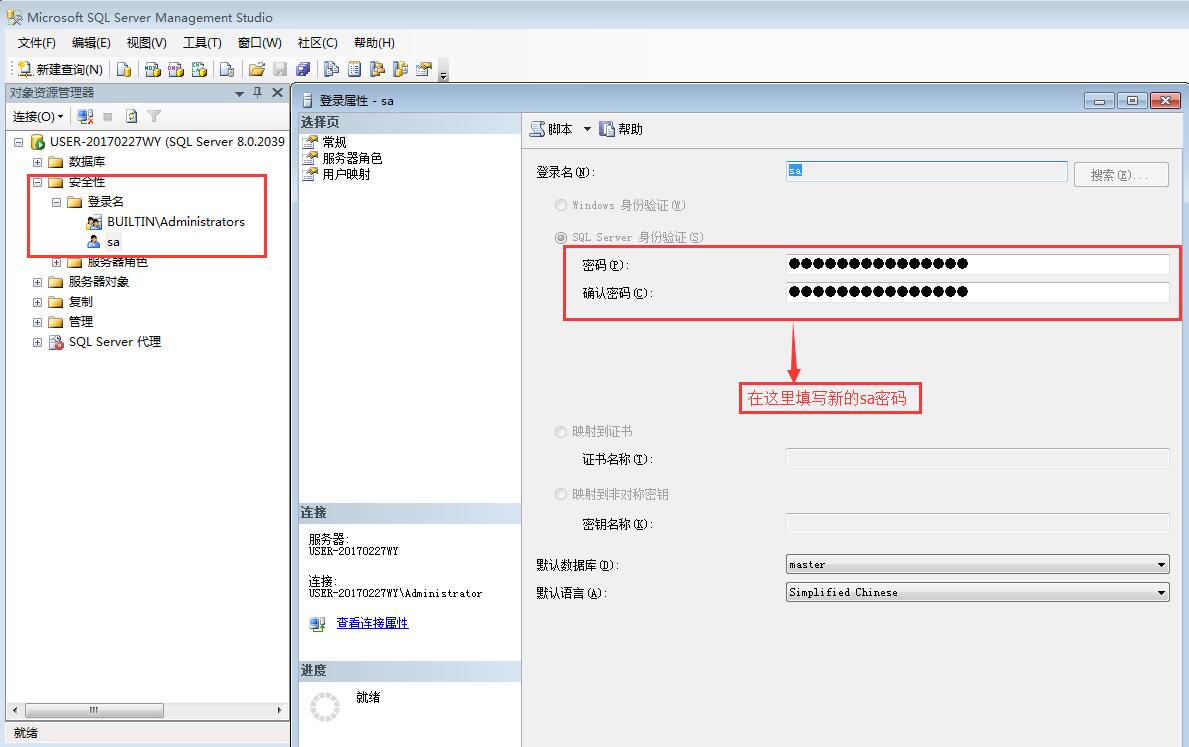Image resolution: width=1189 pixels, height=747 pixels.
Task: Collapse the 登录名 folder
Action: 56,202
